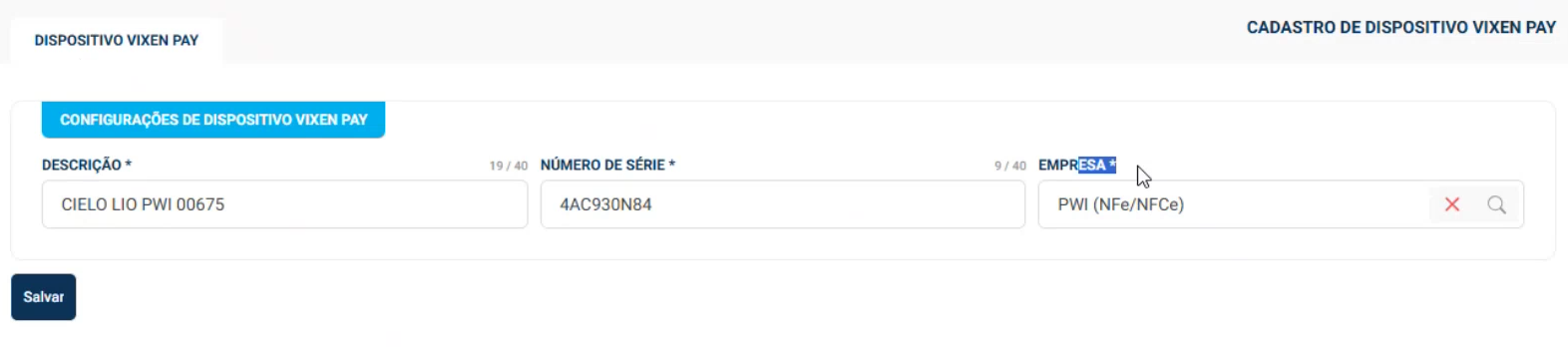The image size is (1568, 361).
Task: Switch to the Dispositivo Vixen Pay tab
Action: (x=117, y=41)
